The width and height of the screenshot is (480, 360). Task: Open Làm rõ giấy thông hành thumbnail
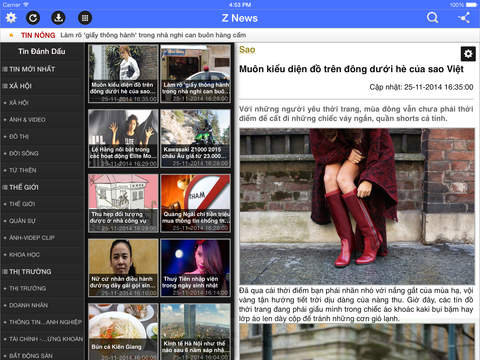(x=196, y=74)
